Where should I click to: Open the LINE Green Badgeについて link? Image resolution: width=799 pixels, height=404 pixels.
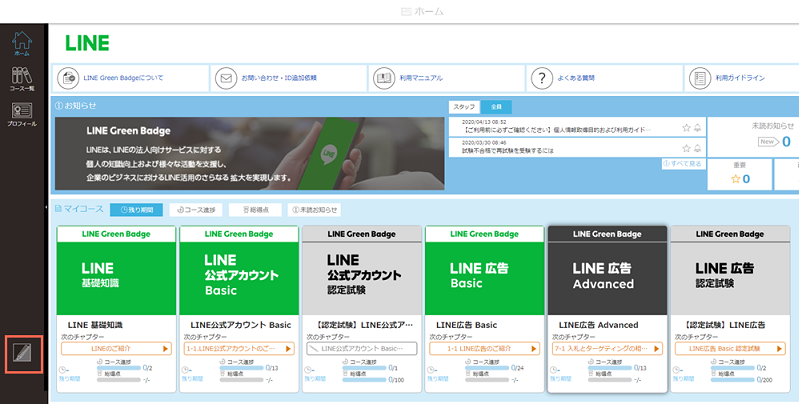coord(123,78)
